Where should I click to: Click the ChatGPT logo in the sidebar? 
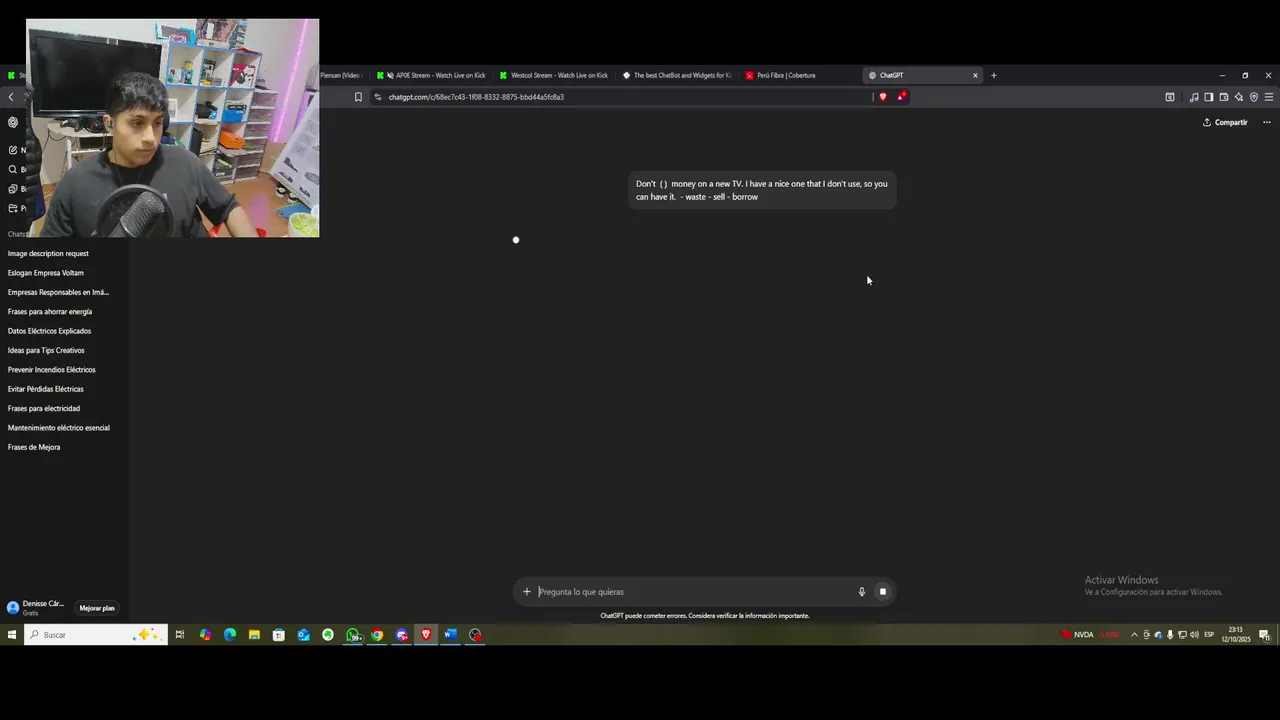13,122
